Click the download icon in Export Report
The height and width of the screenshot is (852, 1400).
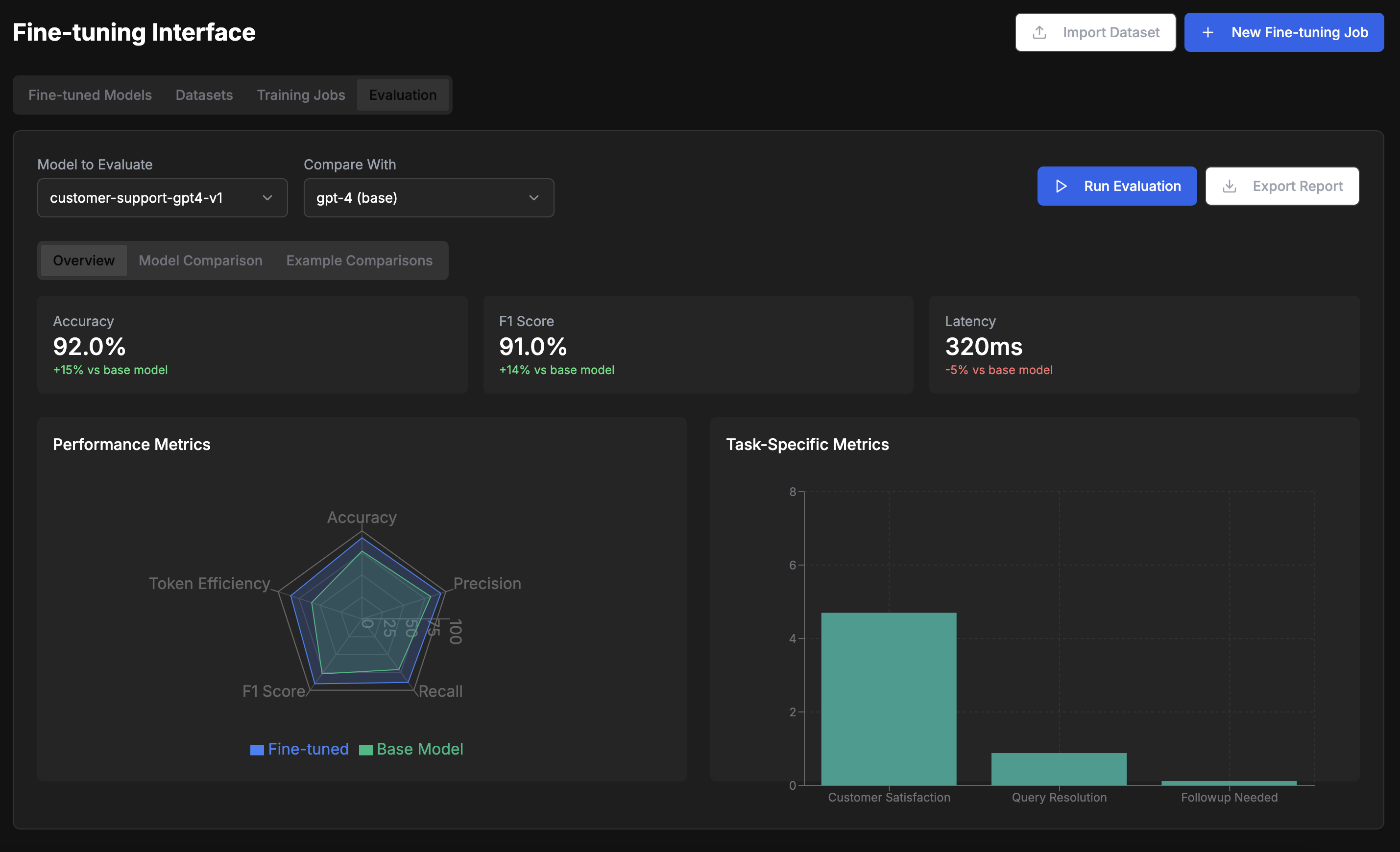tap(1229, 186)
